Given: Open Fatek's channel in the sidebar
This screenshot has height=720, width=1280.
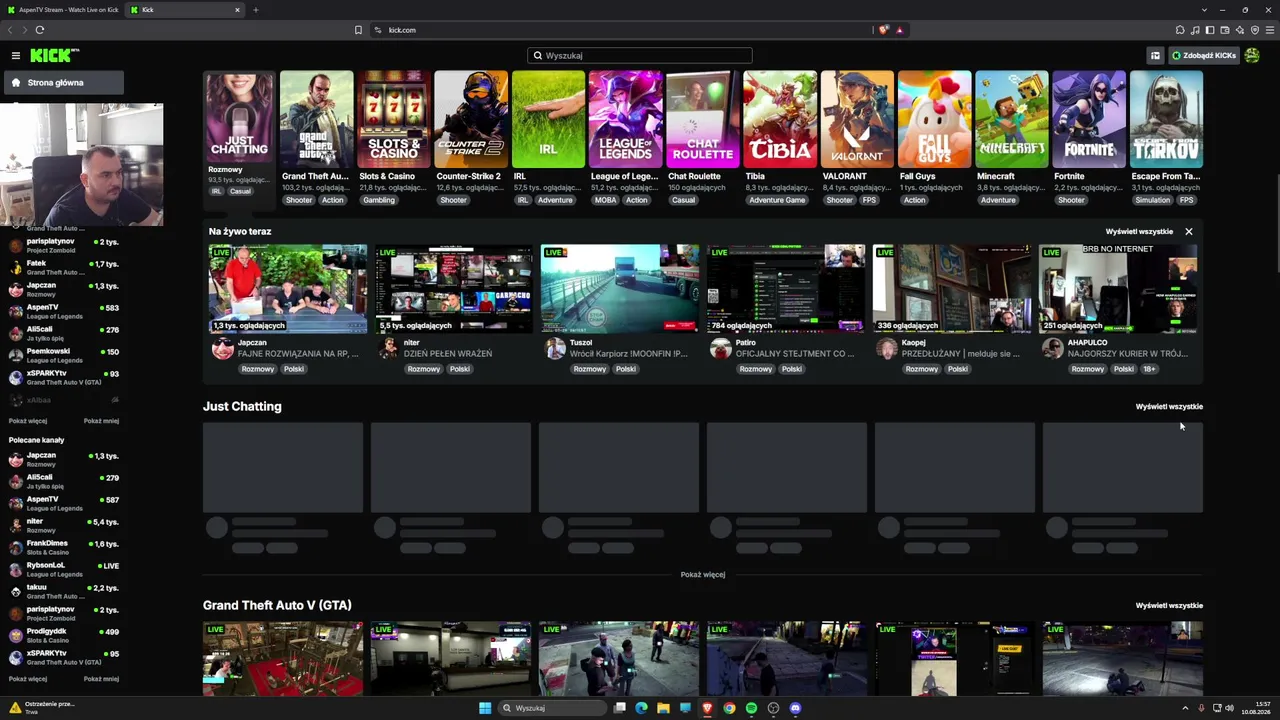Looking at the screenshot, I should (x=64, y=267).
